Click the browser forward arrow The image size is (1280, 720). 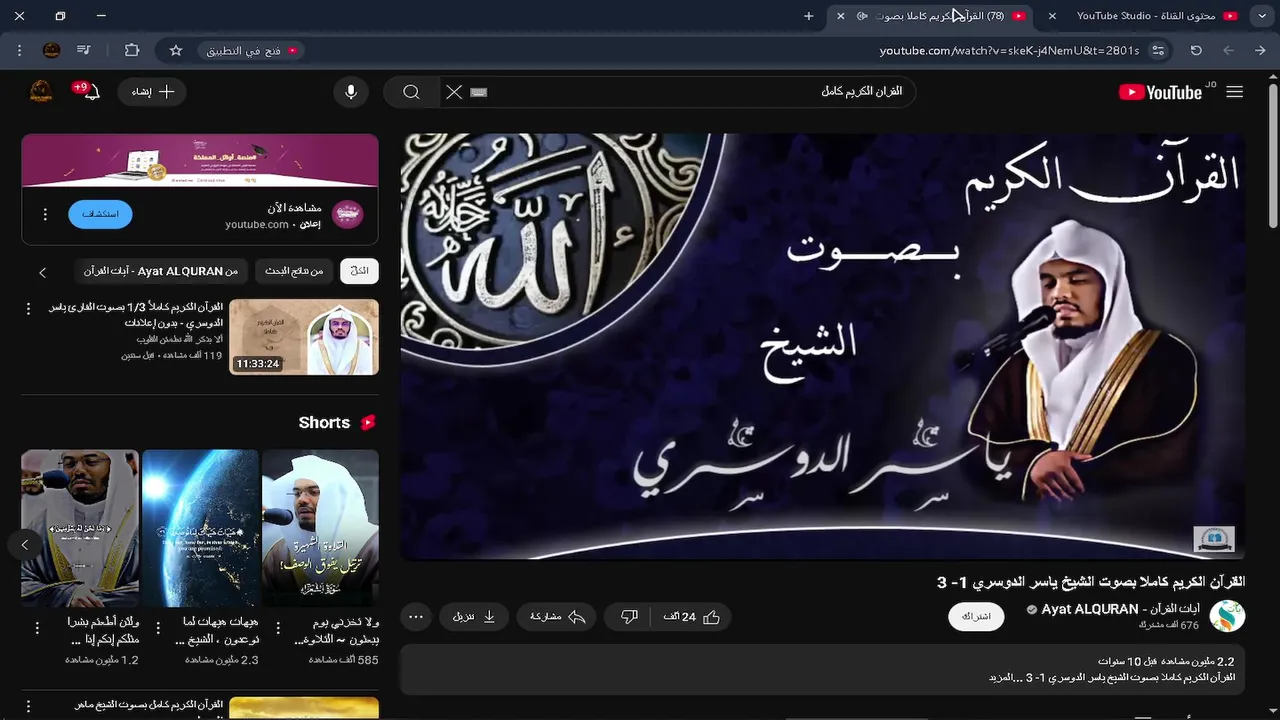[x=1229, y=50]
